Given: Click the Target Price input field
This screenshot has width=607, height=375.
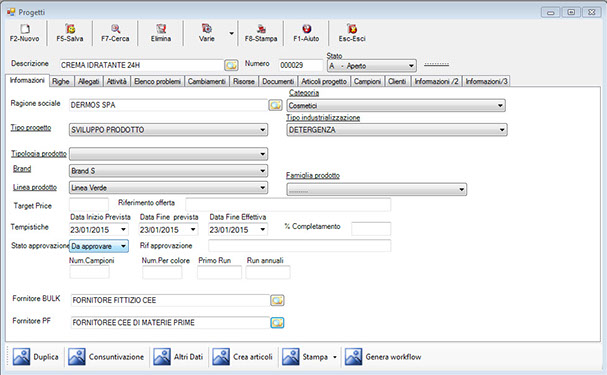Looking at the screenshot, I should pyautogui.click(x=89, y=204).
